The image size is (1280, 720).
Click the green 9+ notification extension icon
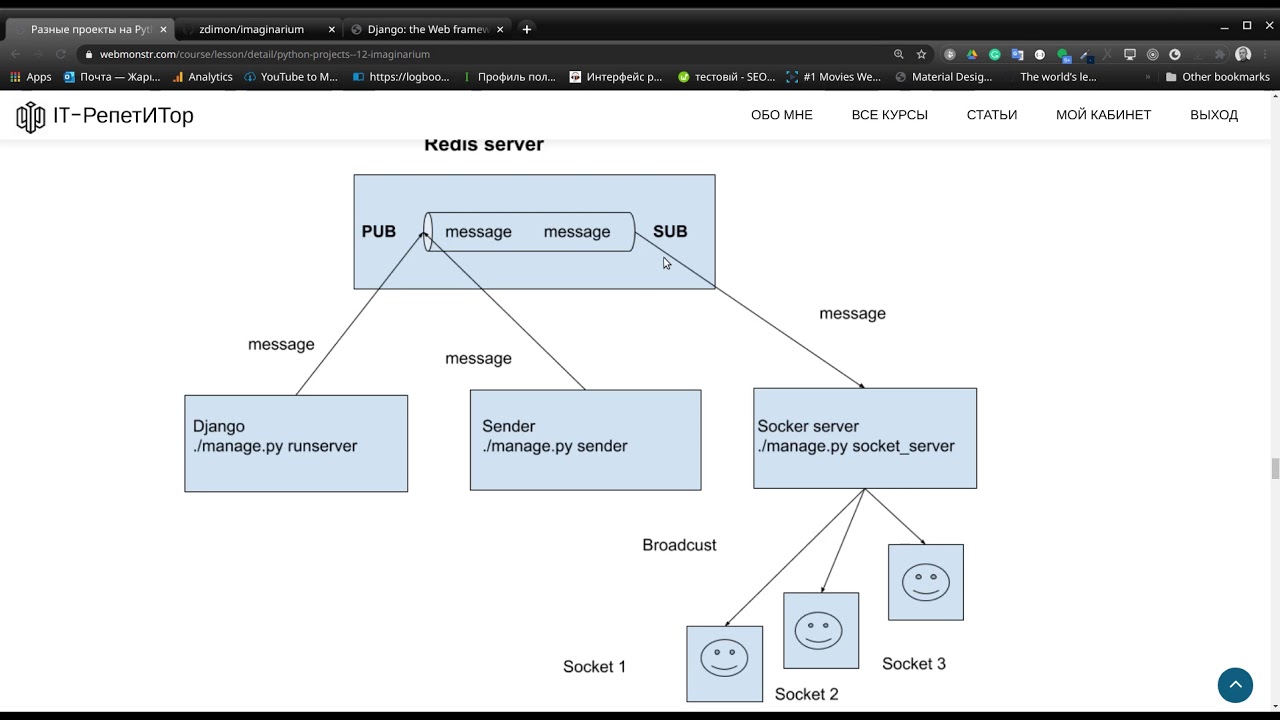[x=1064, y=55]
